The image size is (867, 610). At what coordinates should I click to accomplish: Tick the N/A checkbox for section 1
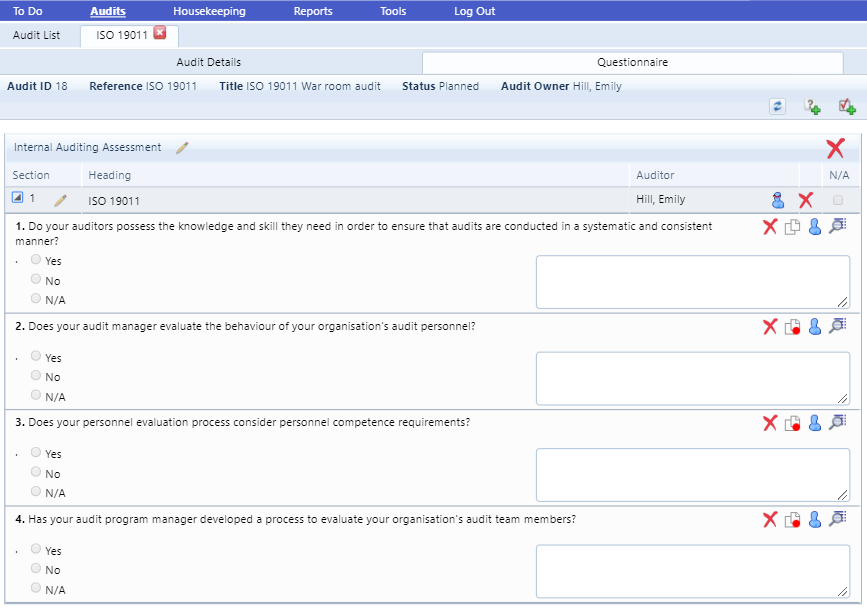pyautogui.click(x=838, y=200)
